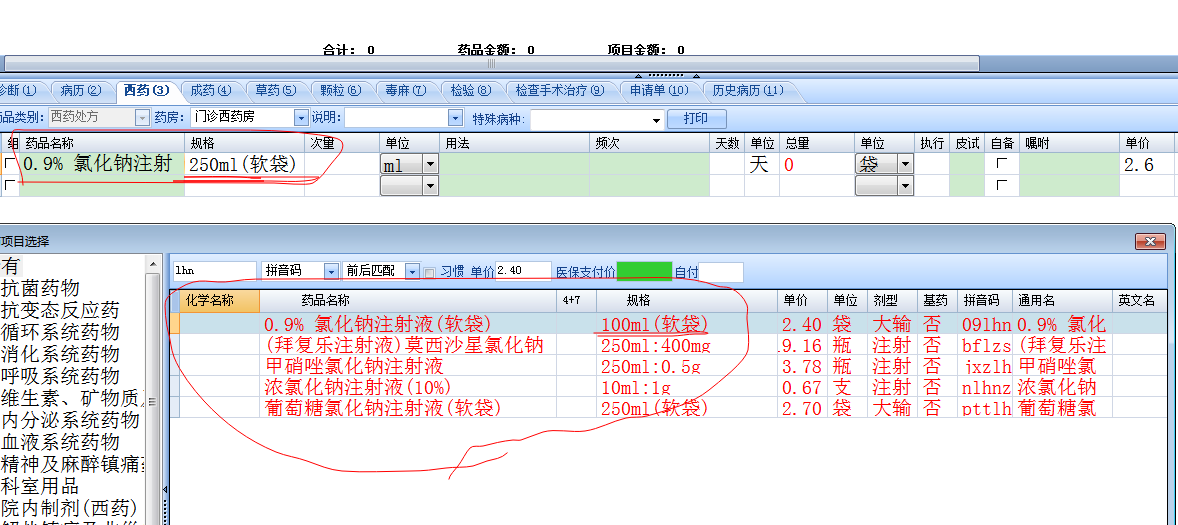Switch to the 病历(2) tab
This screenshot has height=525, width=1178.
[x=80, y=91]
